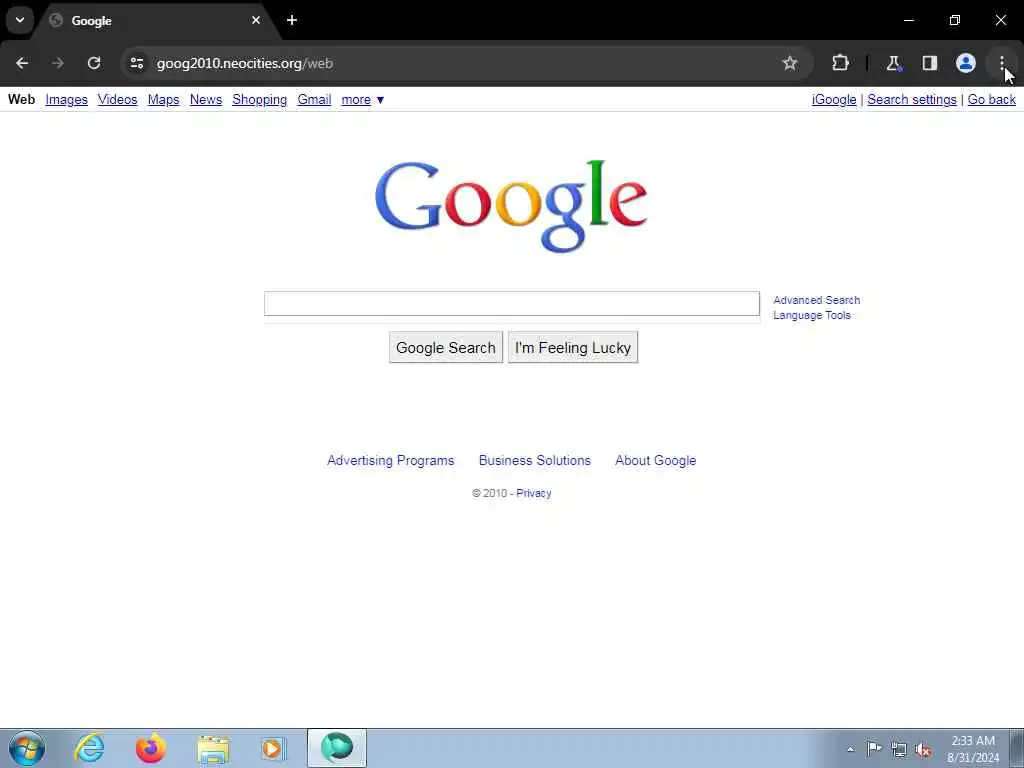Image resolution: width=1024 pixels, height=768 pixels.
Task: Minimize the browser window
Action: click(x=908, y=20)
